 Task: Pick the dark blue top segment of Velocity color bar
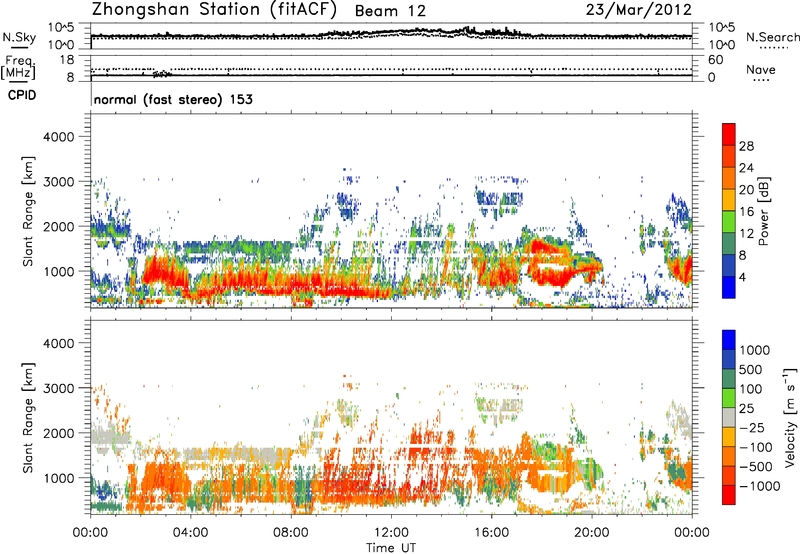click(729, 340)
